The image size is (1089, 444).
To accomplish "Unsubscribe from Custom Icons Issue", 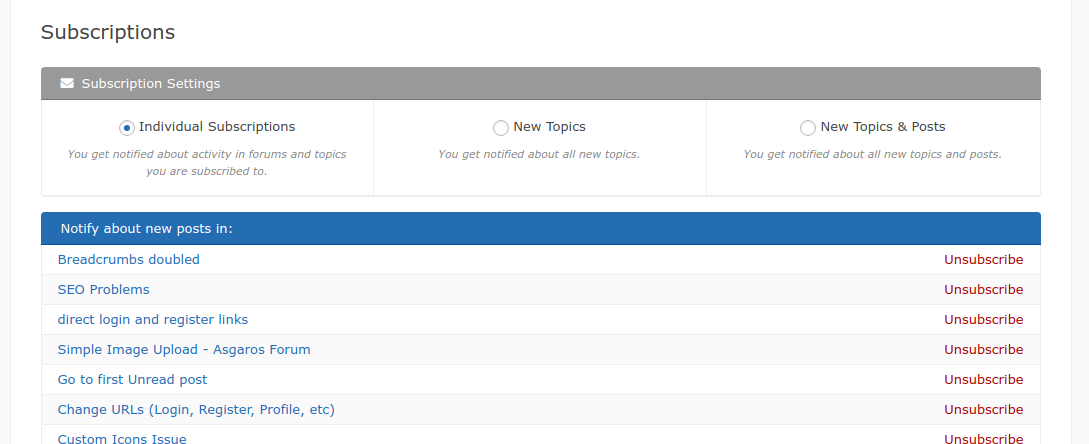I will pyautogui.click(x=983, y=439).
